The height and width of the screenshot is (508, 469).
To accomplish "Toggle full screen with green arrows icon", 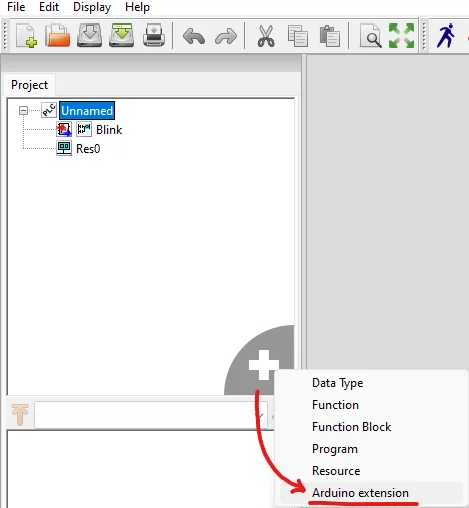I will coord(401,35).
